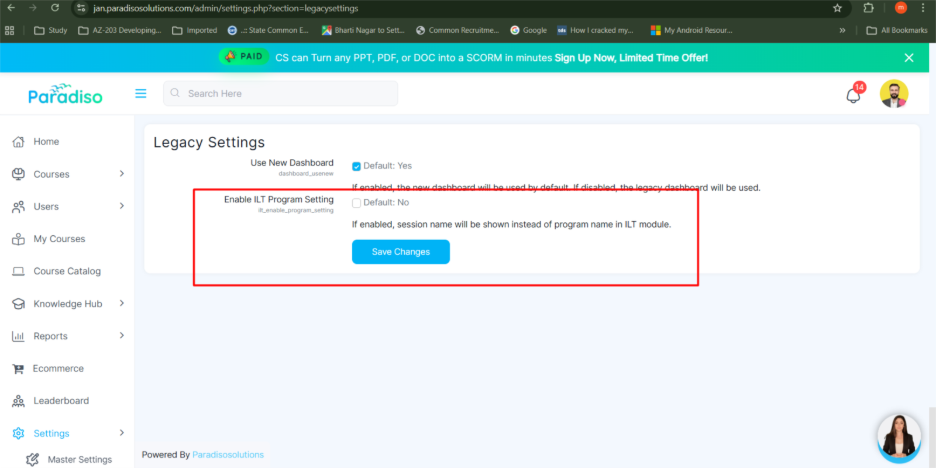Click the Ecommerce cart icon
The image size is (936, 468).
[x=18, y=368]
